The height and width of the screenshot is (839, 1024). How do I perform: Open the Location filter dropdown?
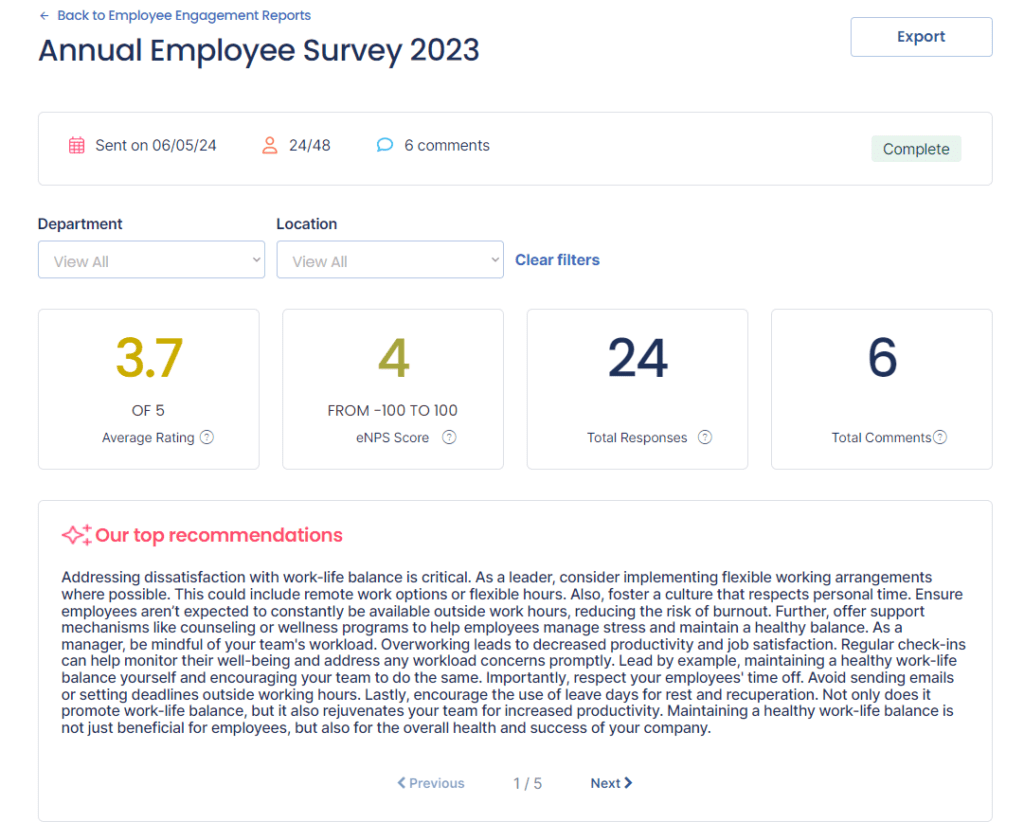coord(390,259)
